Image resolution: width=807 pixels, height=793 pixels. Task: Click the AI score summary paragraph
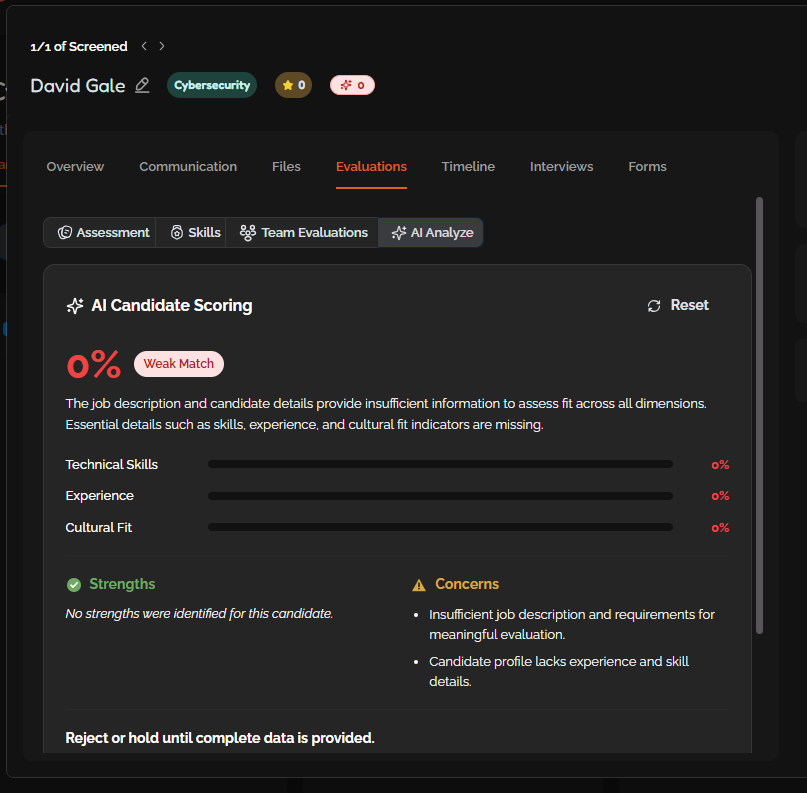[386, 414]
